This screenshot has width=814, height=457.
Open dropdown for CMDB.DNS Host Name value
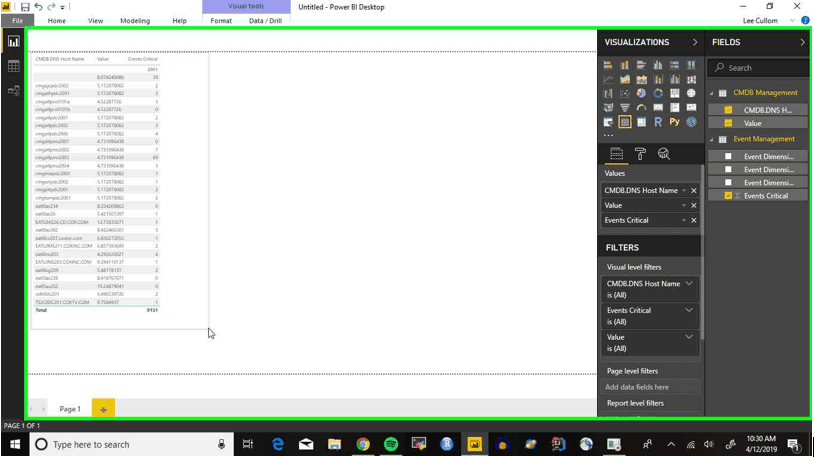684,191
